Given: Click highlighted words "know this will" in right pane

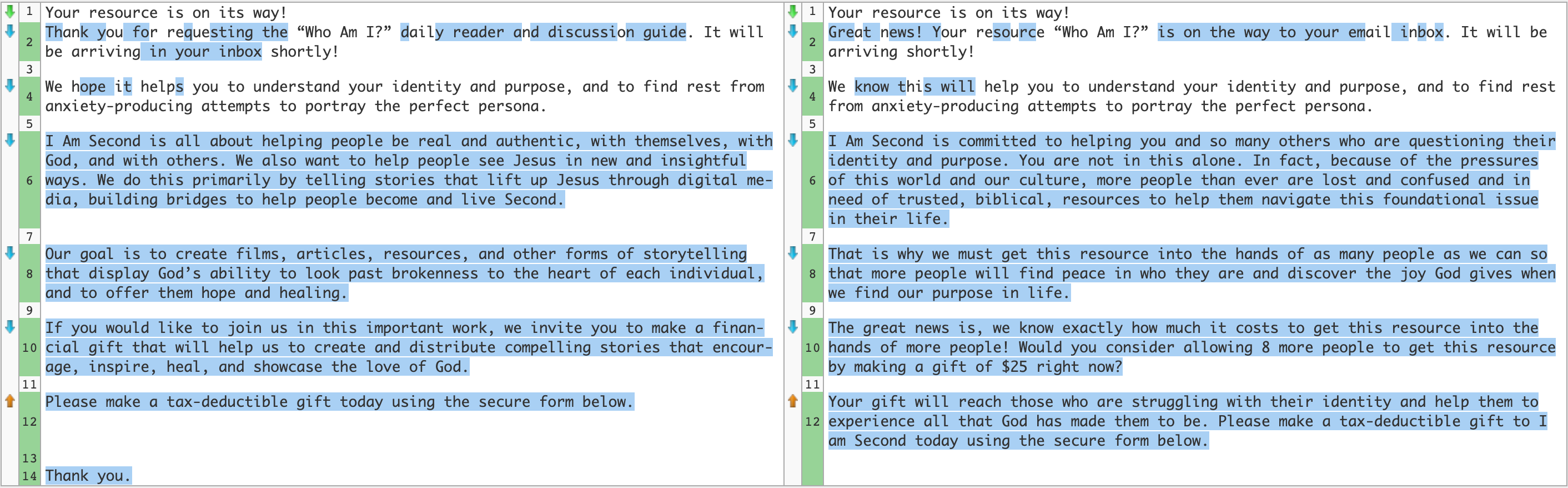Looking at the screenshot, I should click(914, 87).
